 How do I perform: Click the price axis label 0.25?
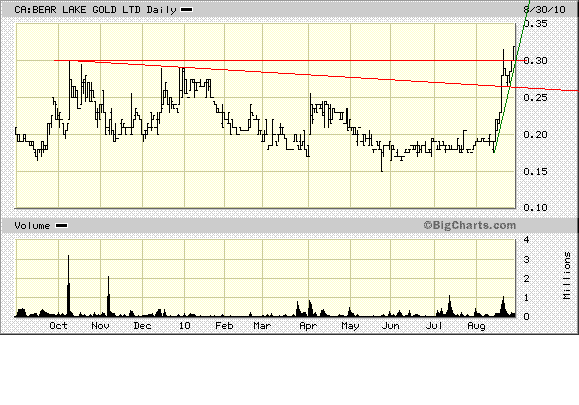pos(535,97)
